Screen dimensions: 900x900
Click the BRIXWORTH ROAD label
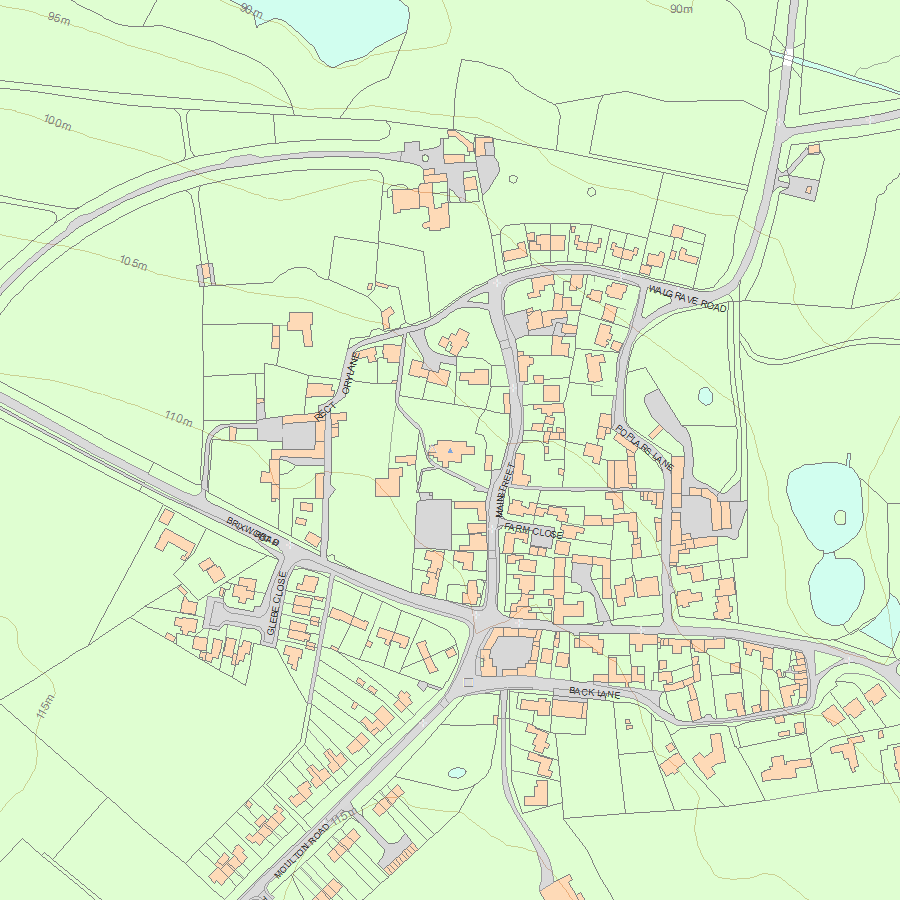point(253,532)
